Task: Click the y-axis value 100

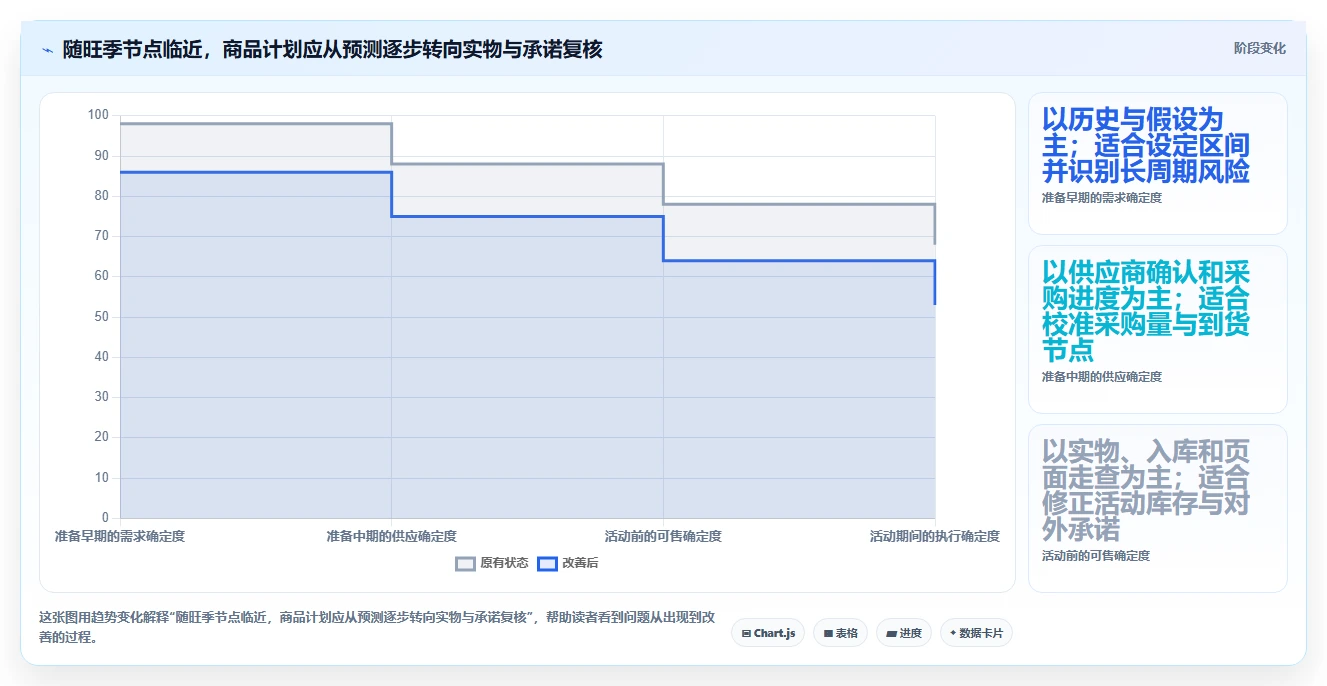Action: click(98, 115)
